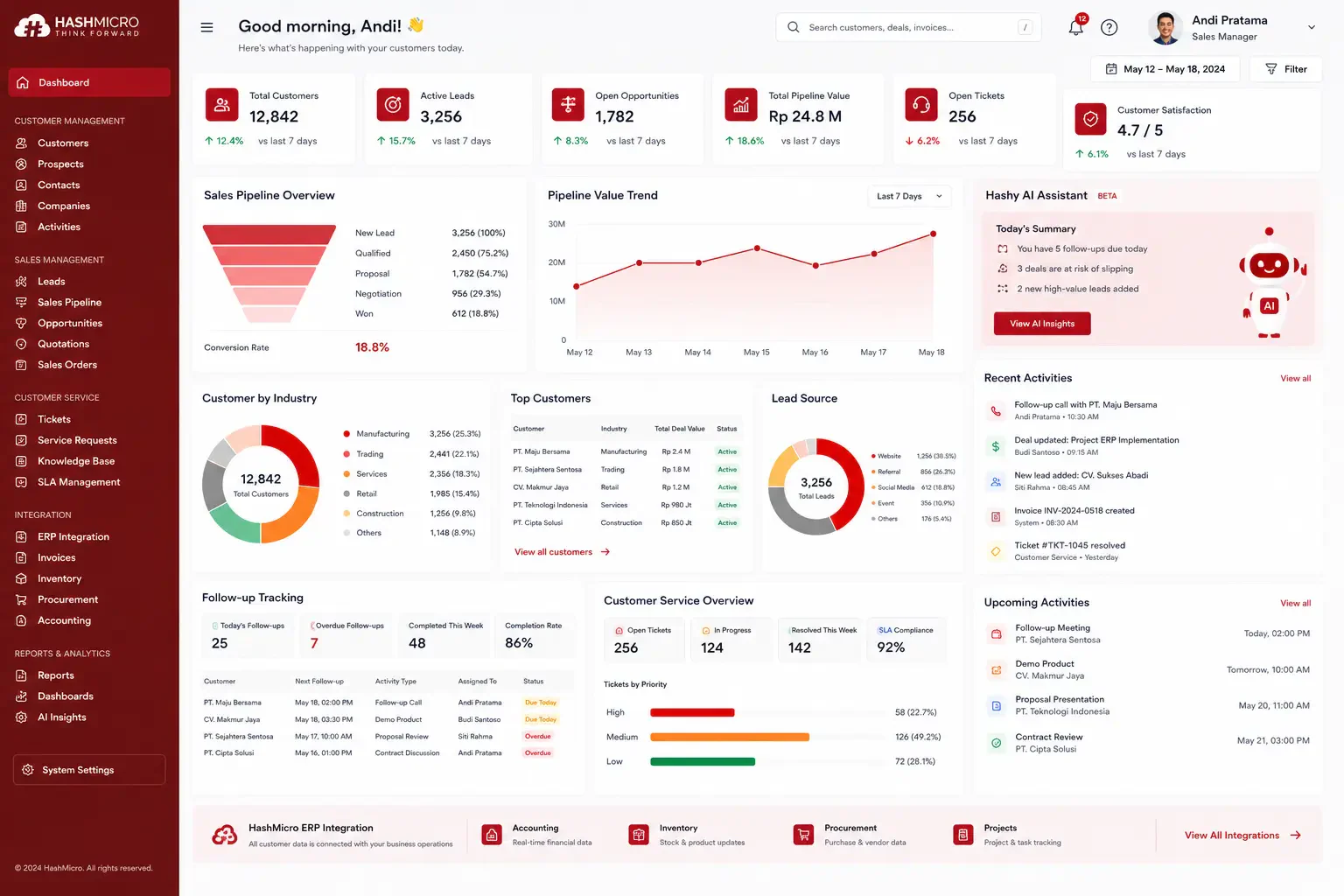Click the phone icon for Follow-up call activity

coord(996,410)
